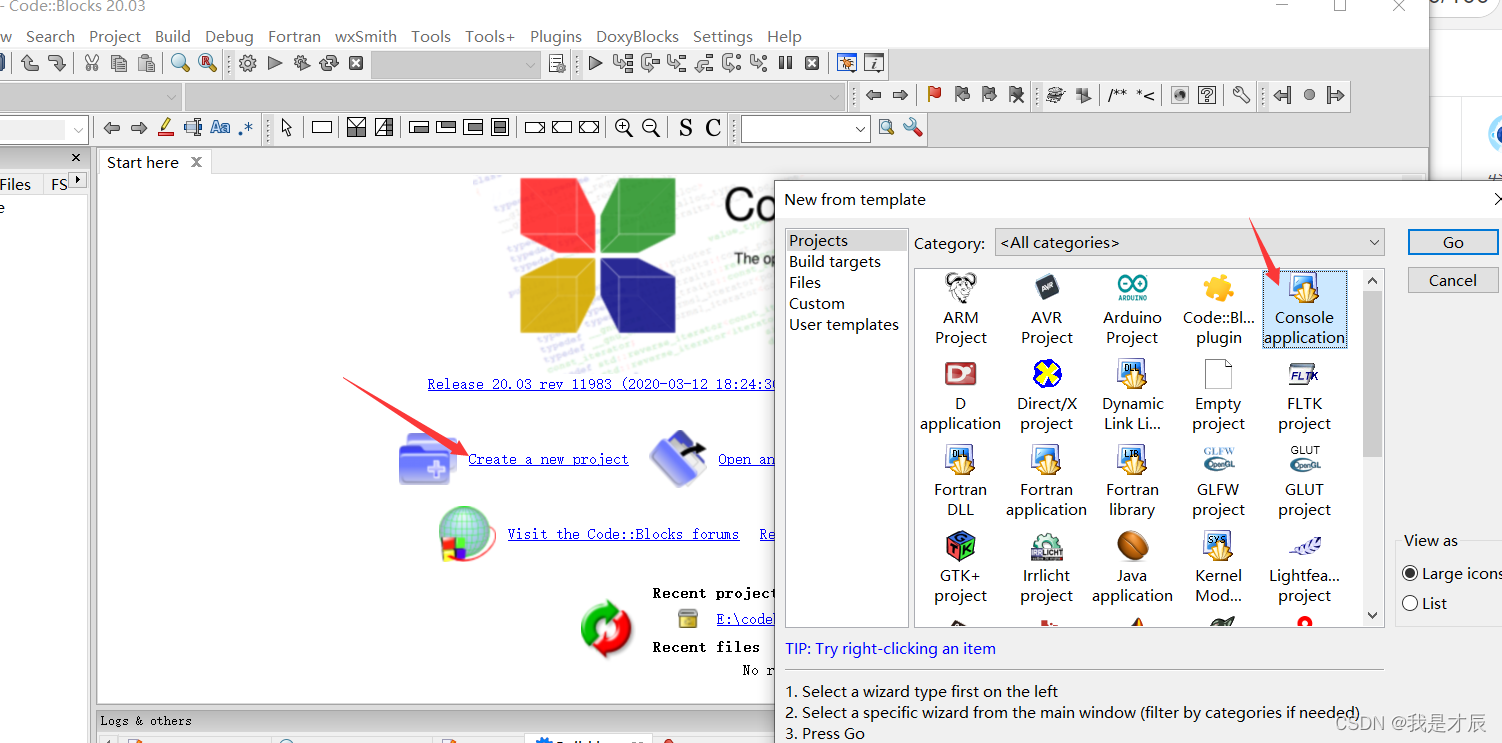Screen dimensions: 1502x743
Task: Switch to the Start here tab
Action: [143, 162]
